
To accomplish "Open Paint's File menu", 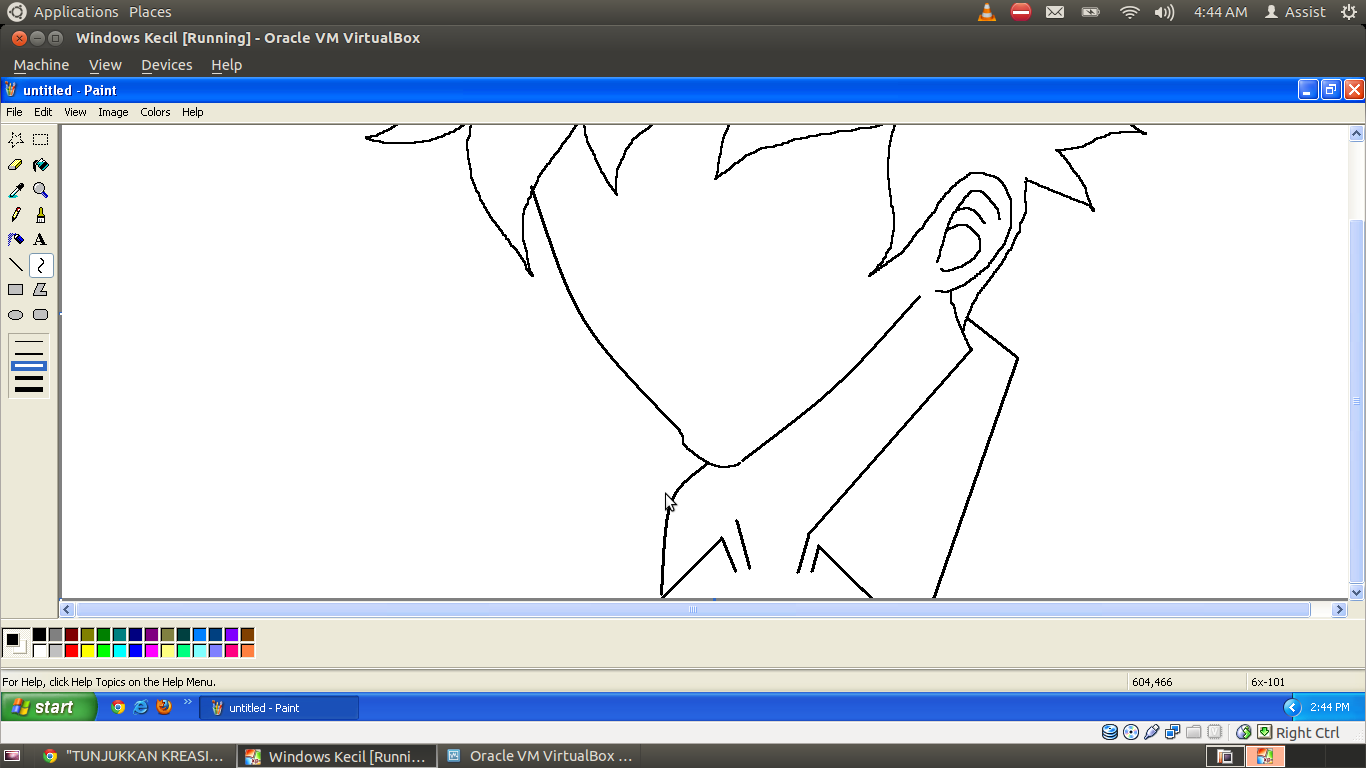I will pos(15,112).
